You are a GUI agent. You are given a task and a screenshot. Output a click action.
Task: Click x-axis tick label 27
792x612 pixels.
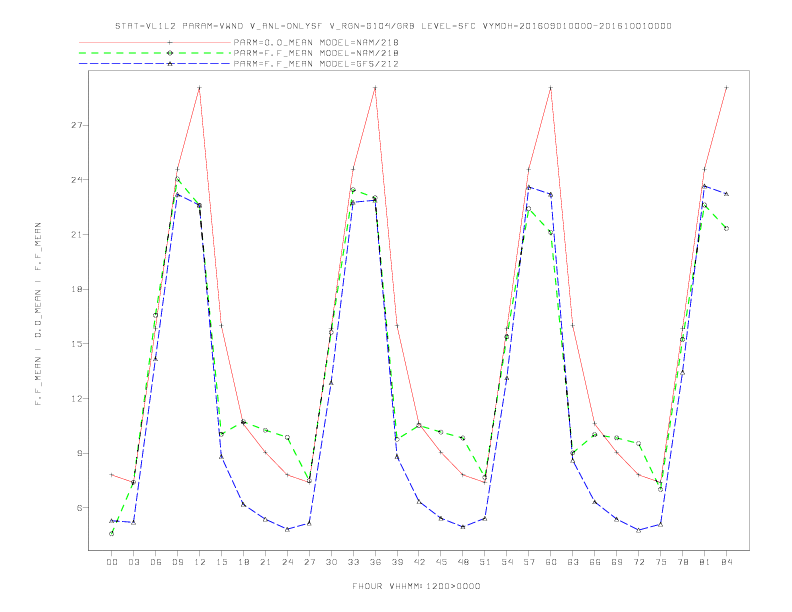click(309, 562)
